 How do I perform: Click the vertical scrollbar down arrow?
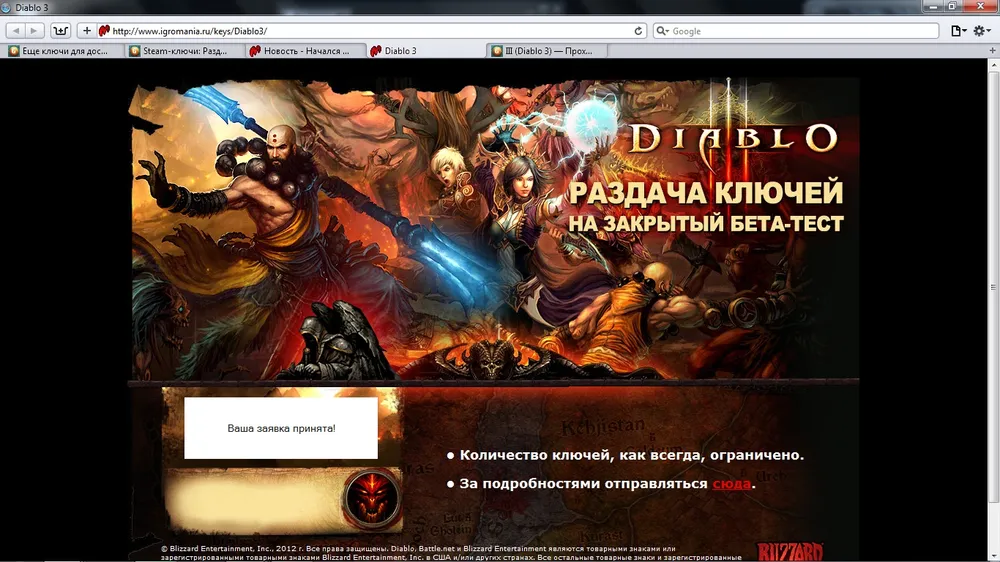click(994, 556)
